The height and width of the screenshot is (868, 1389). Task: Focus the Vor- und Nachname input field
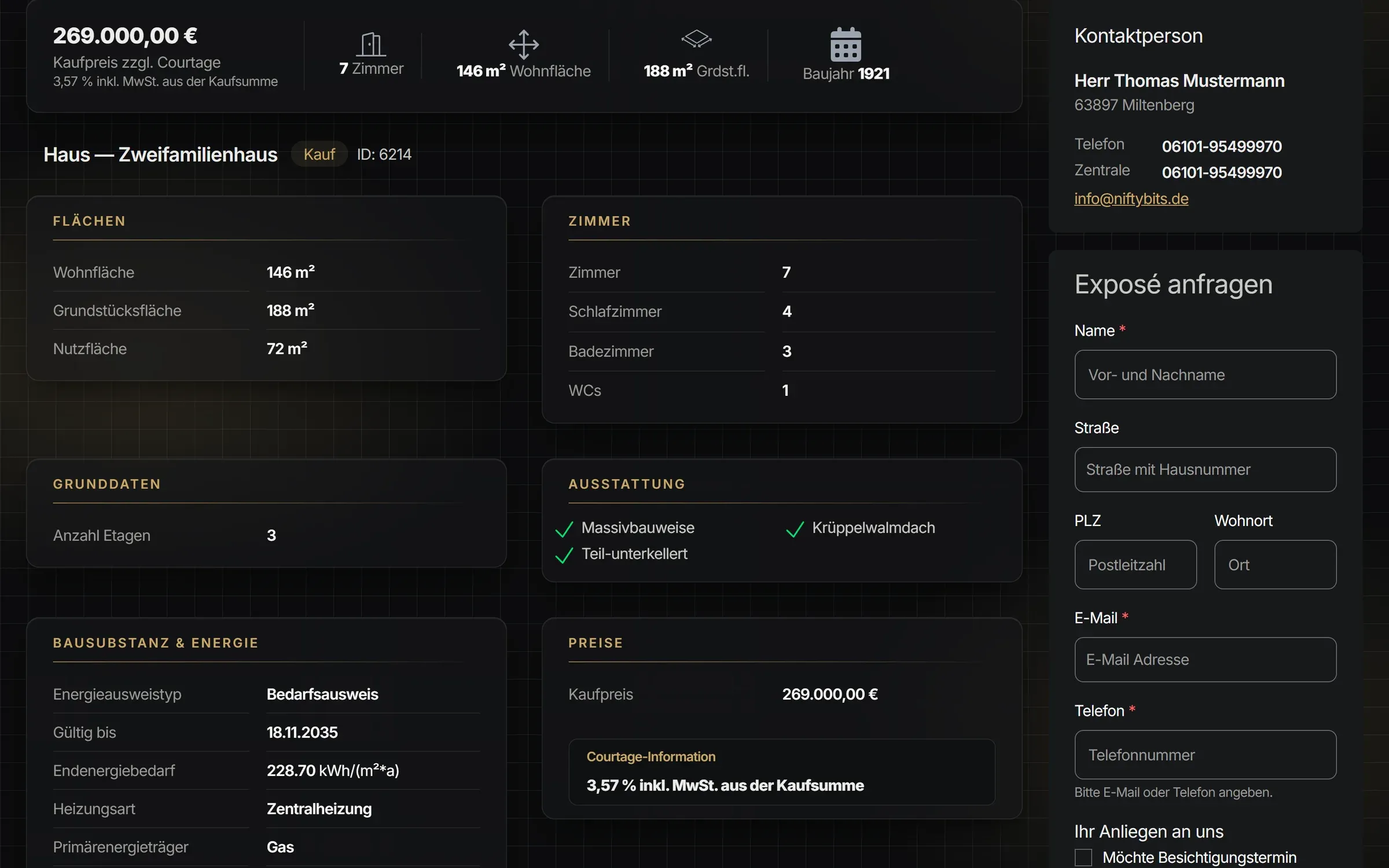coord(1205,374)
